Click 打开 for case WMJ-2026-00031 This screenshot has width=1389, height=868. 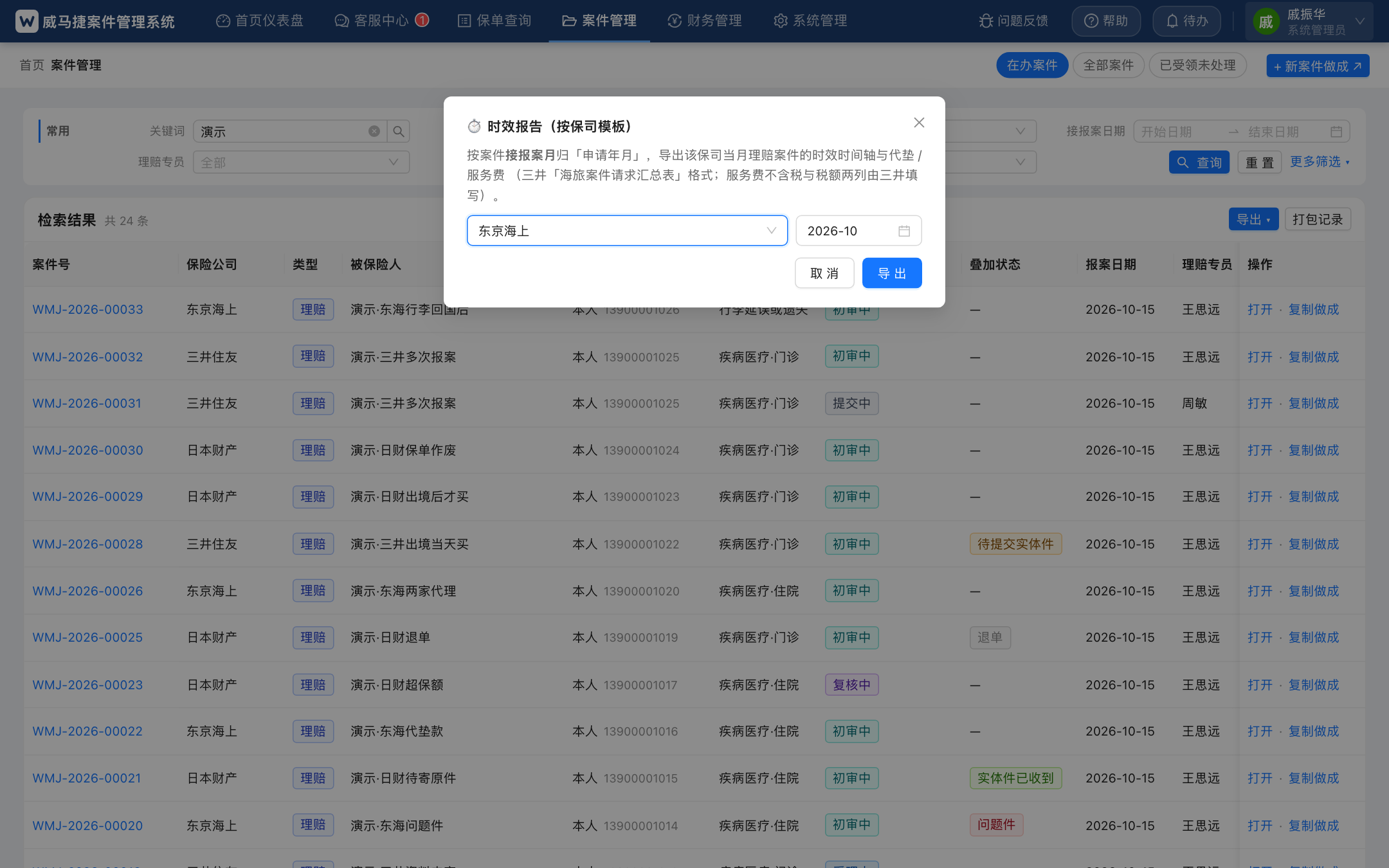point(1260,403)
